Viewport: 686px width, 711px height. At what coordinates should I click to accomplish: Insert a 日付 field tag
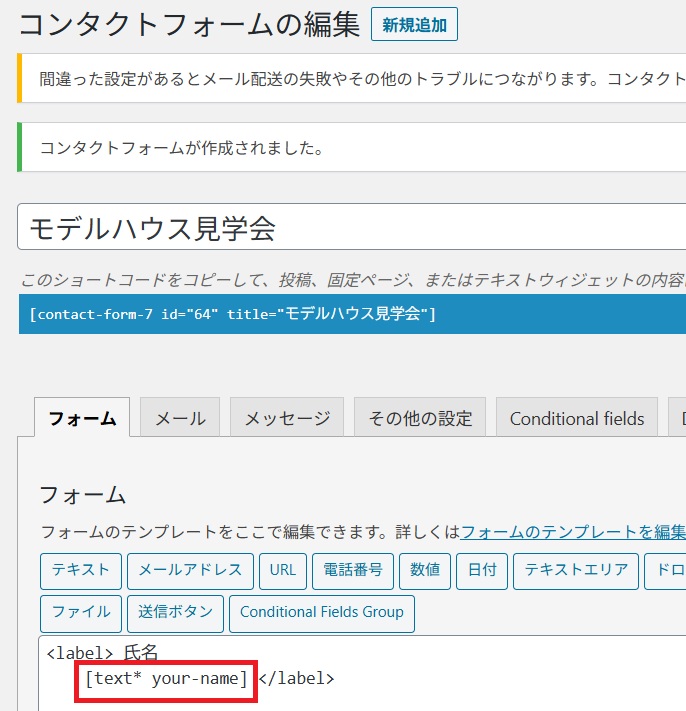pyautogui.click(x=482, y=571)
